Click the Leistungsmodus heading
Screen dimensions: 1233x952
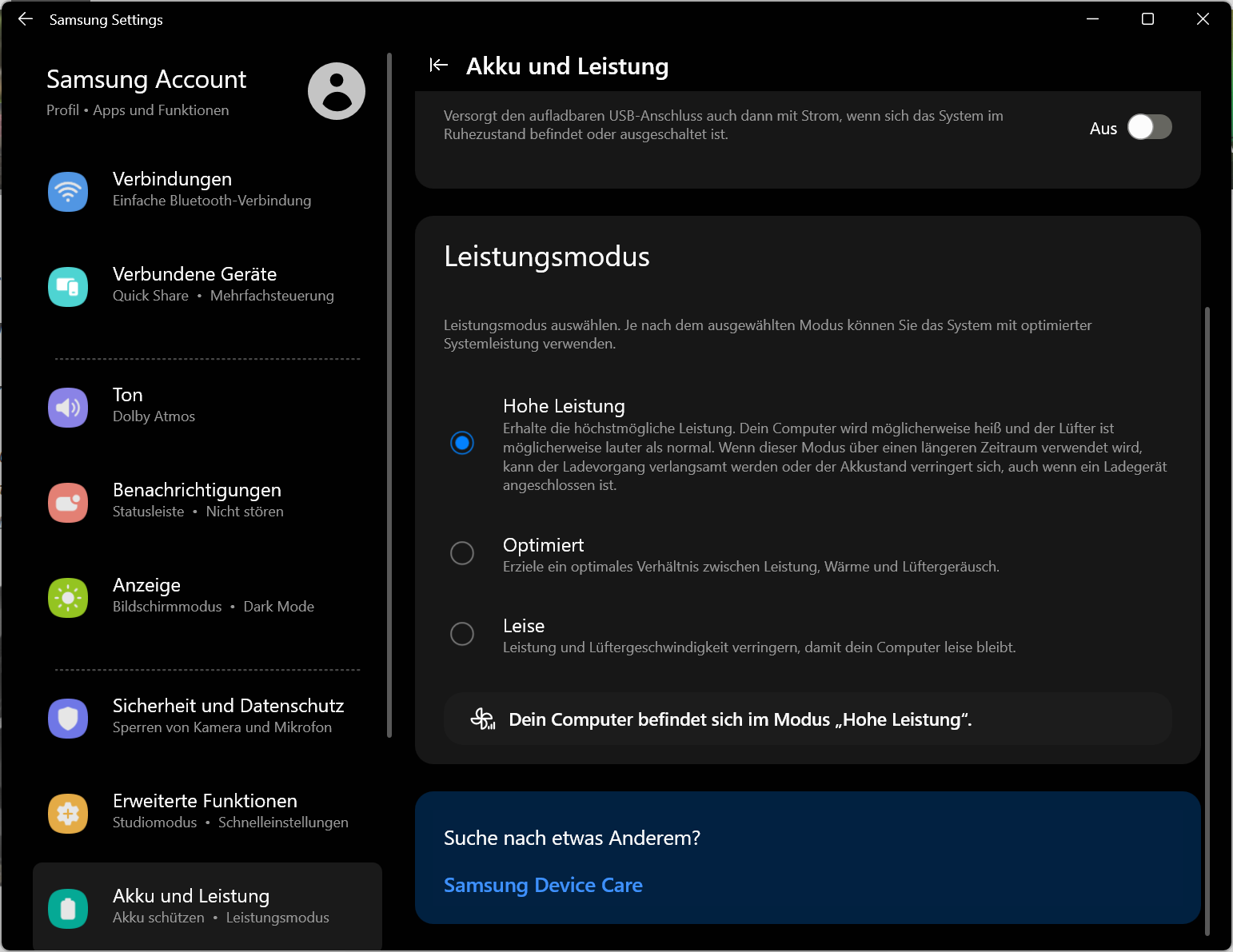pyautogui.click(x=547, y=257)
